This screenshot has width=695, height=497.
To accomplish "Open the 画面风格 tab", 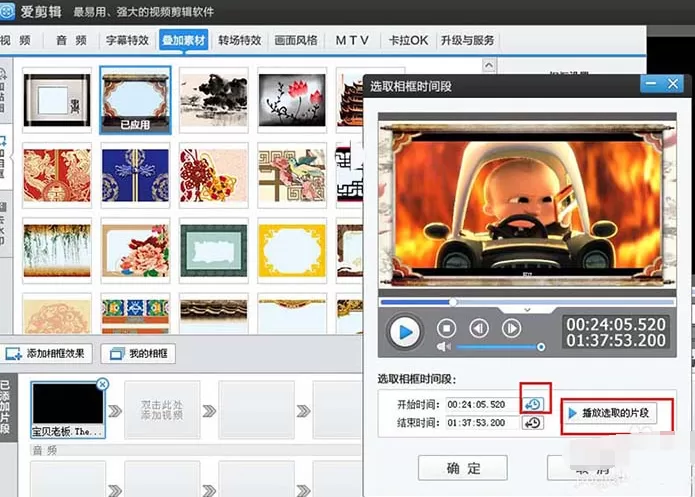I will tap(296, 40).
